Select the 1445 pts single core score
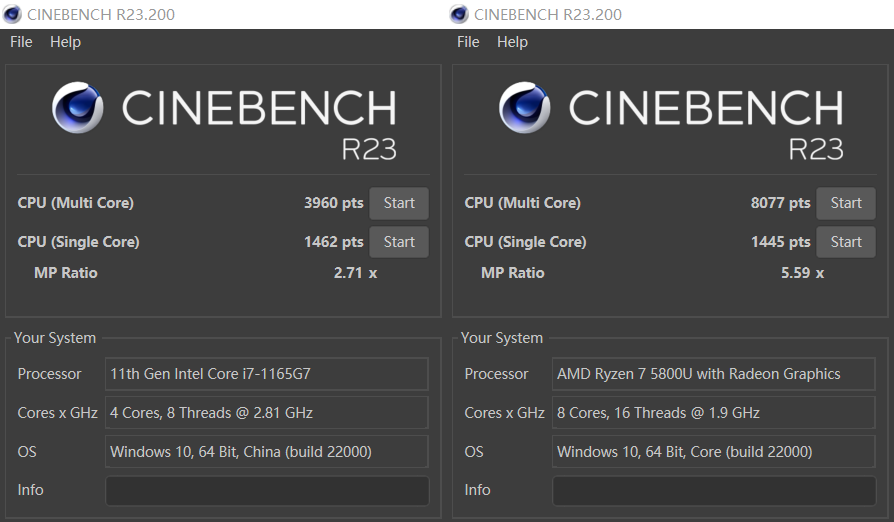 [x=781, y=242]
